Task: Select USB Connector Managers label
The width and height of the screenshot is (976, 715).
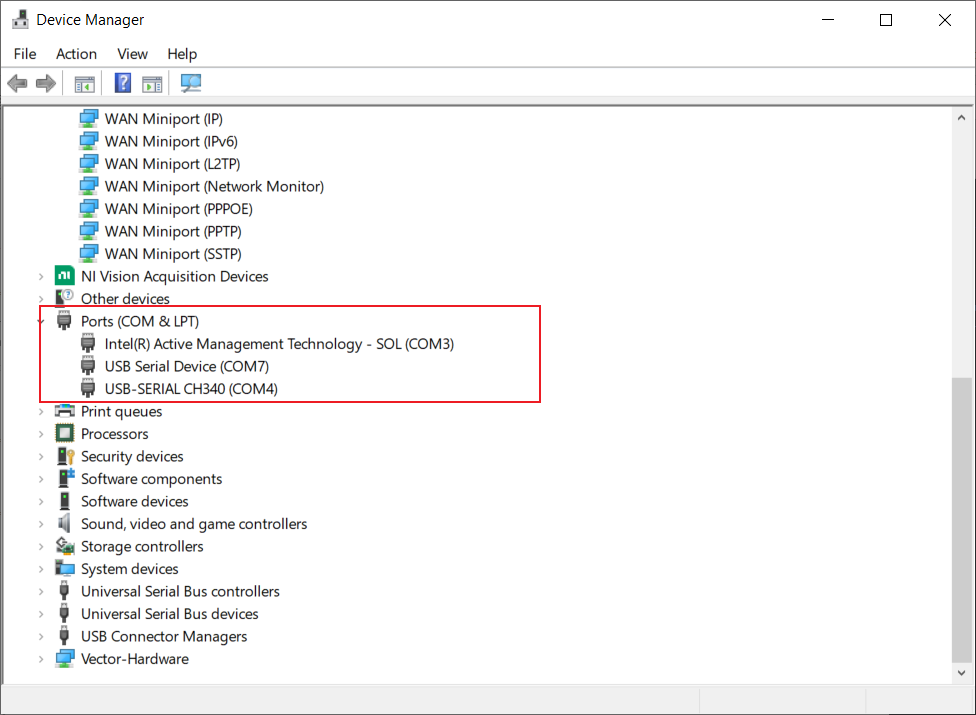Action: 164,636
